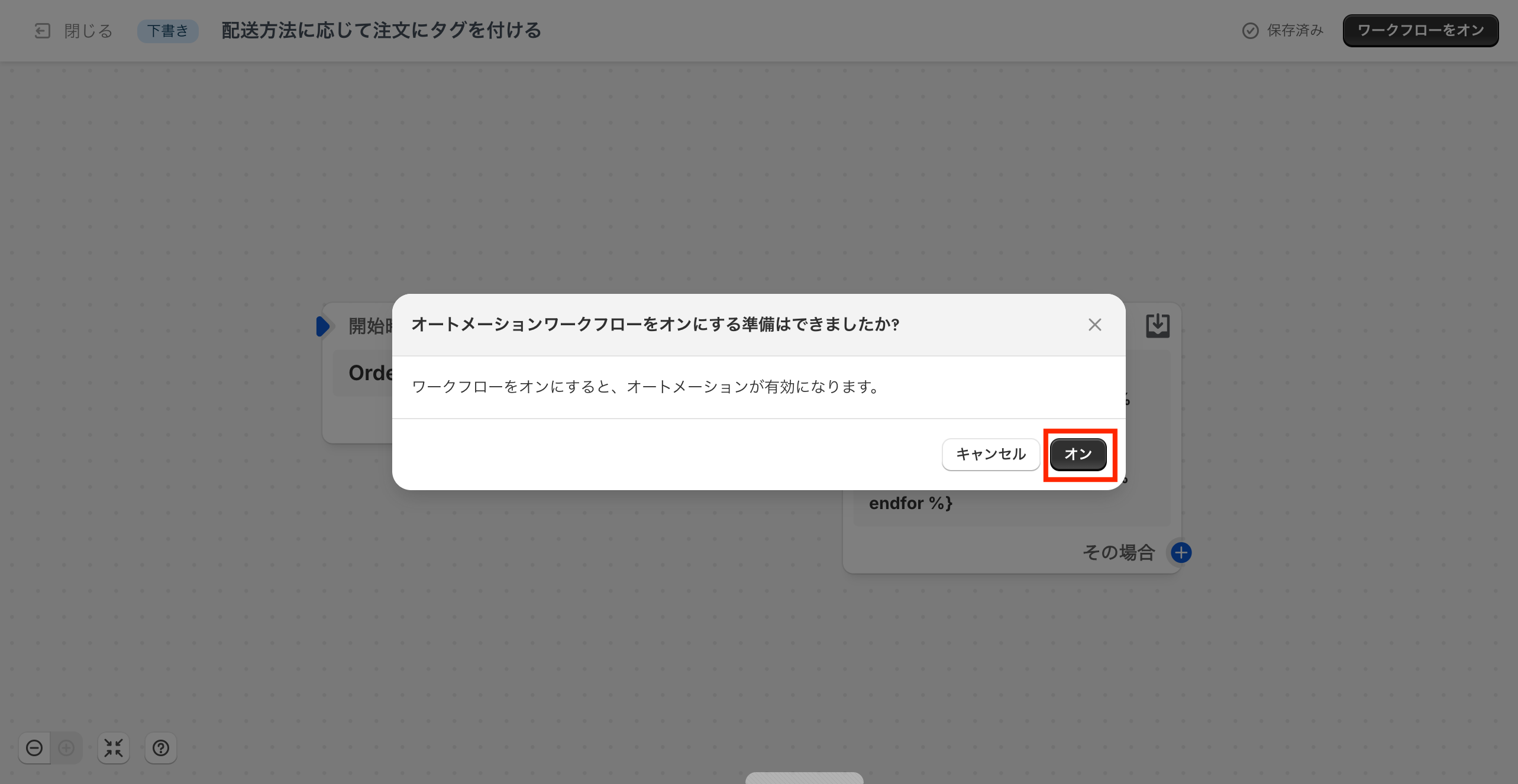The width and height of the screenshot is (1518, 784).
Task: Dismiss the dialog with the X icon
Action: (x=1094, y=325)
